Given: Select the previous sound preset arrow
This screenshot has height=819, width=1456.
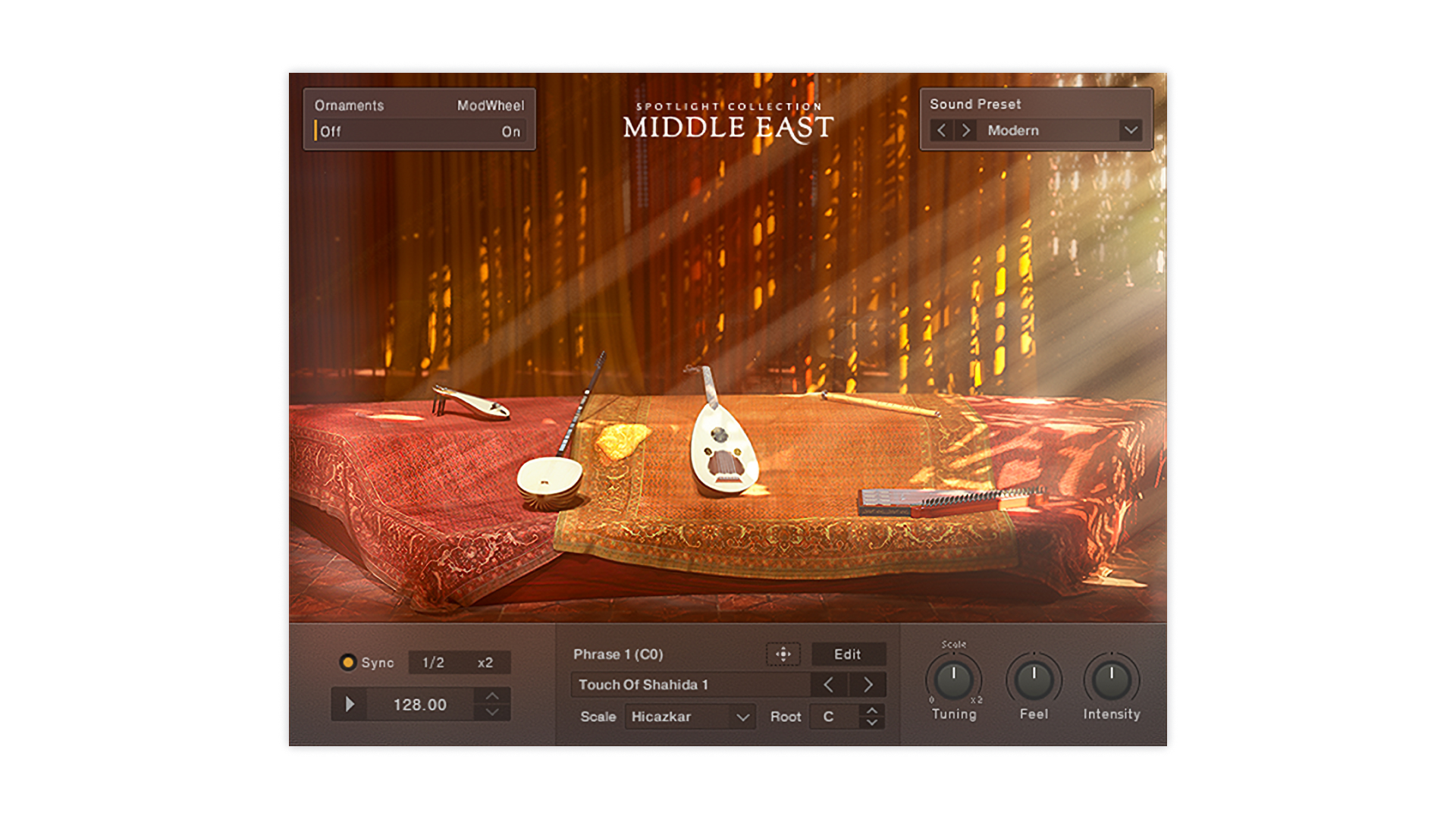Looking at the screenshot, I should [x=941, y=130].
